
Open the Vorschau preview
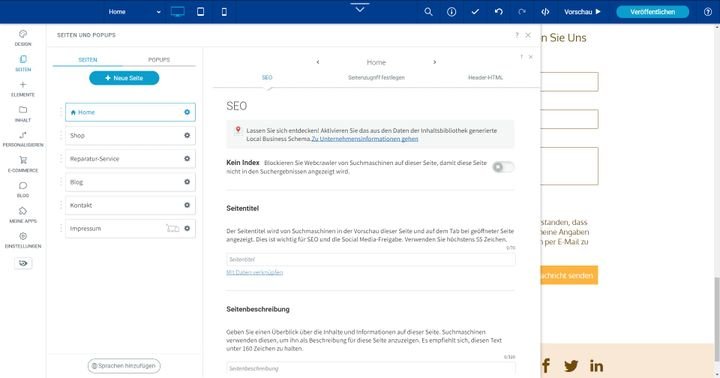[x=582, y=12]
